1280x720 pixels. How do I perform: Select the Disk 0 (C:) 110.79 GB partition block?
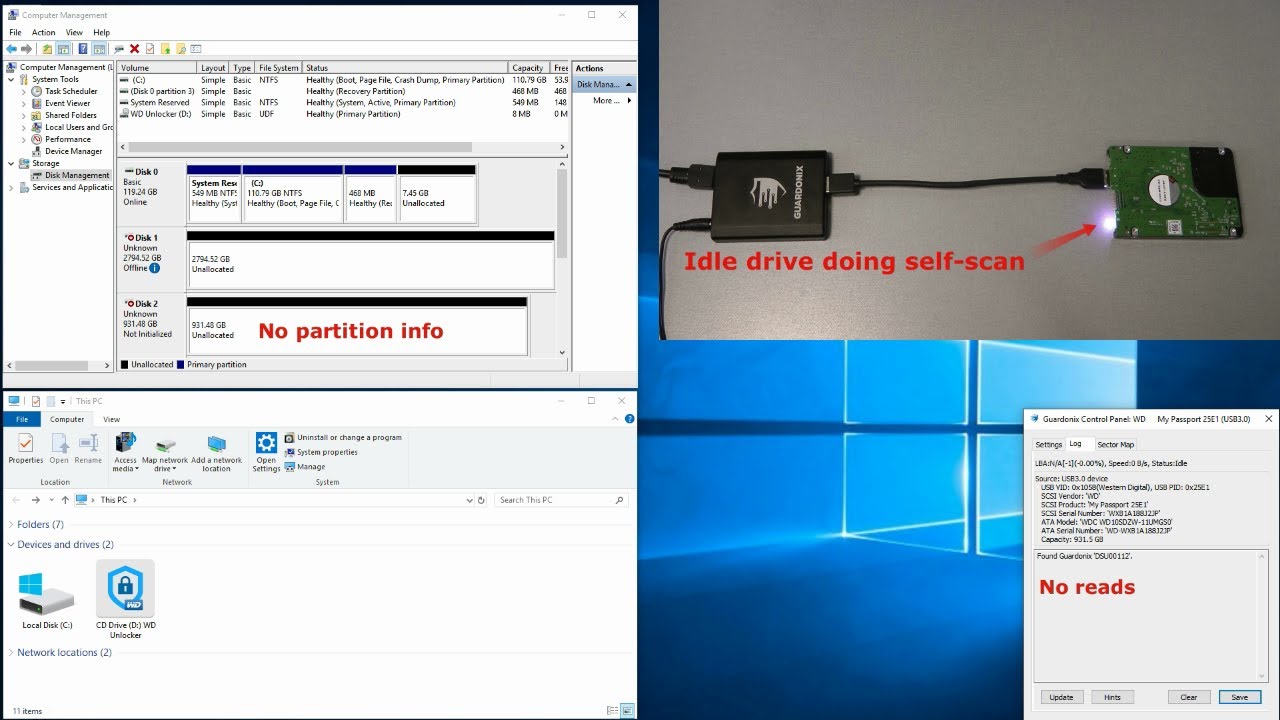point(292,198)
